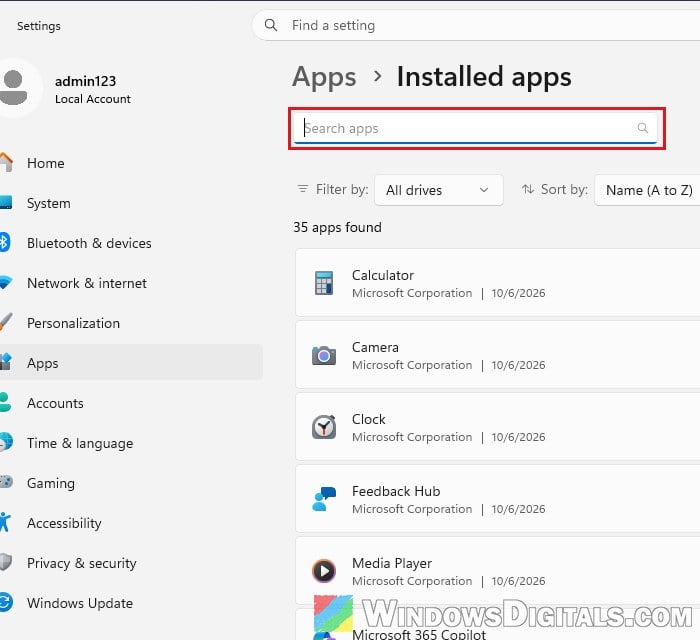This screenshot has width=700, height=640.
Task: Select the Calculator app entry text
Action: click(383, 275)
